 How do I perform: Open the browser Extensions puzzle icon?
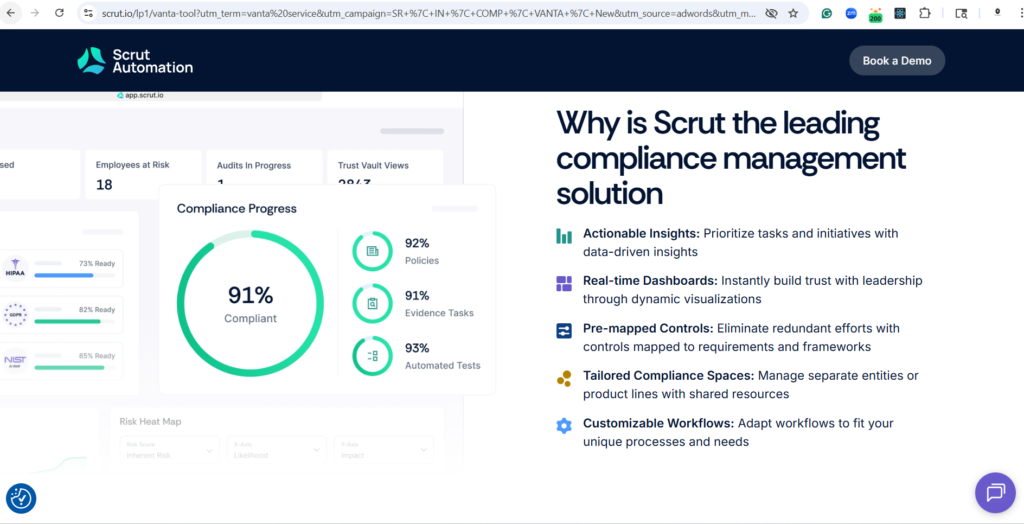pyautogui.click(x=924, y=14)
